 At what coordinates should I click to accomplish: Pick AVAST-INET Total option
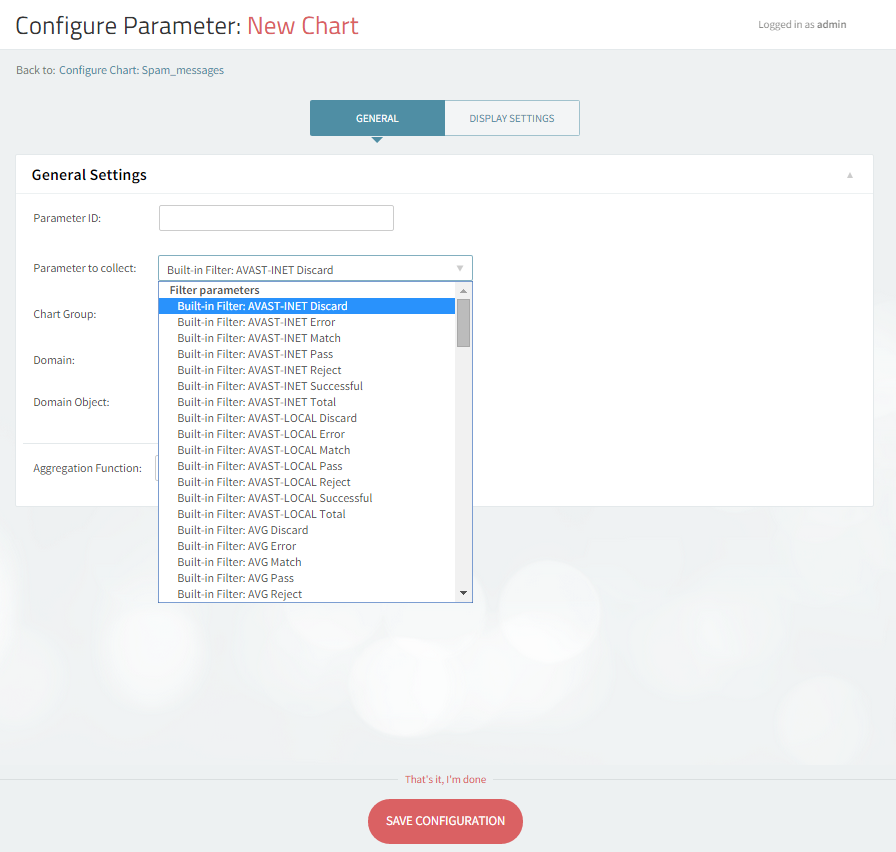coord(256,402)
